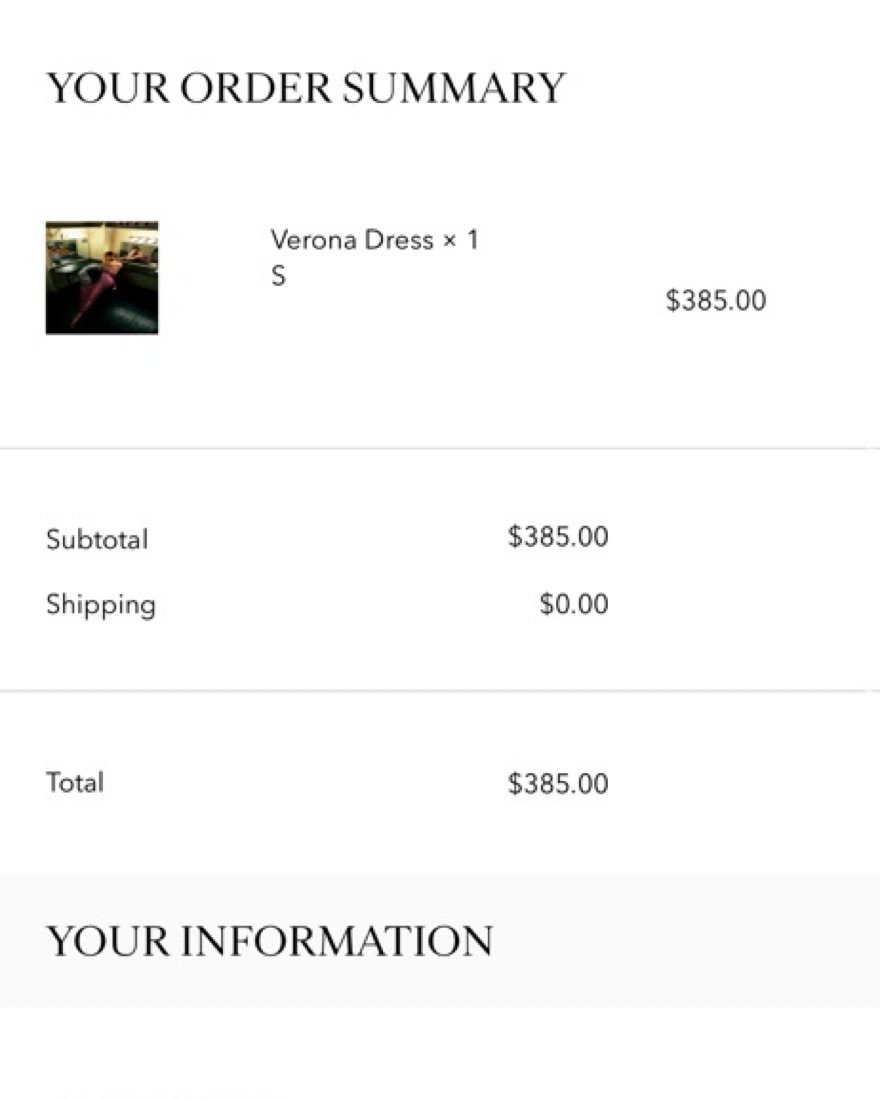Click the "× 1" quantity indicator

[461, 240]
